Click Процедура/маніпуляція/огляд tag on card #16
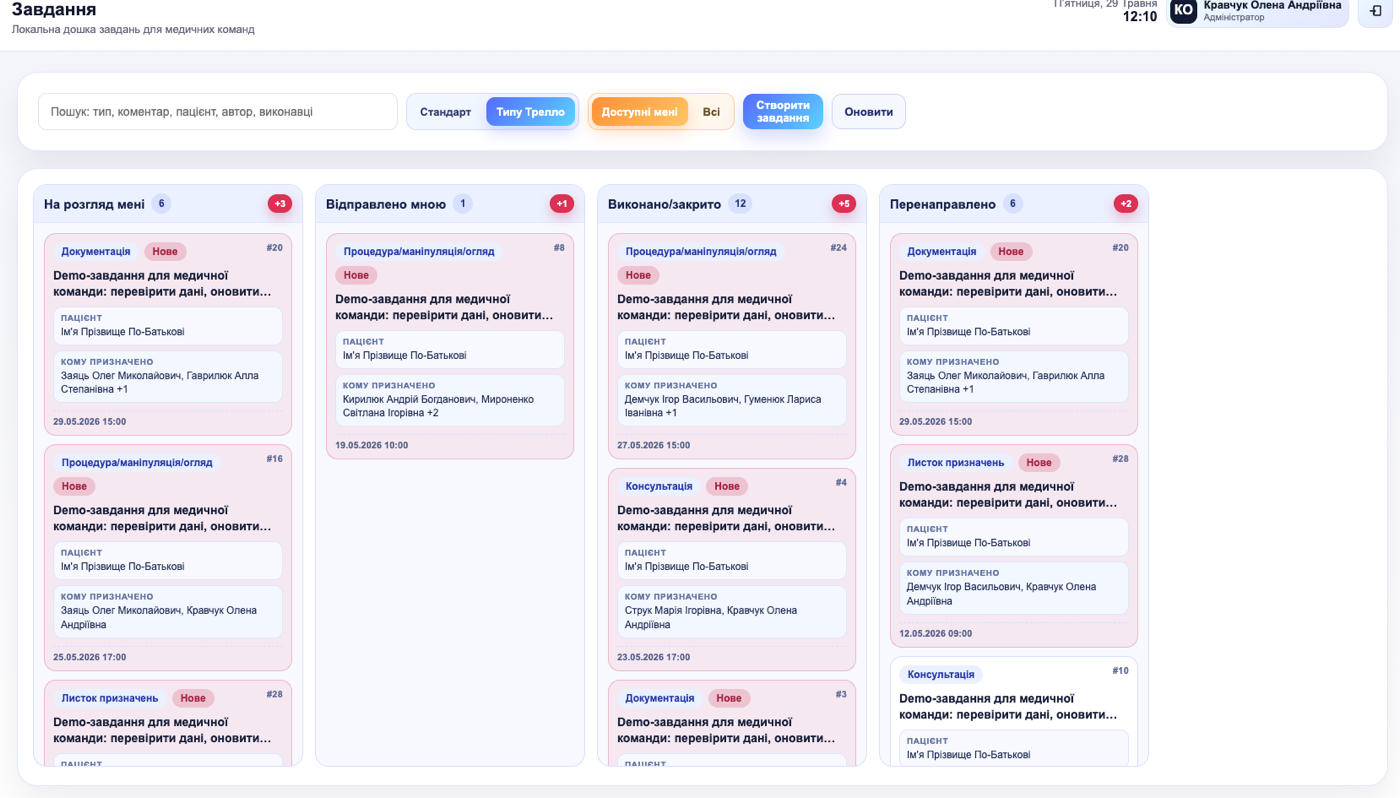 click(x=137, y=463)
